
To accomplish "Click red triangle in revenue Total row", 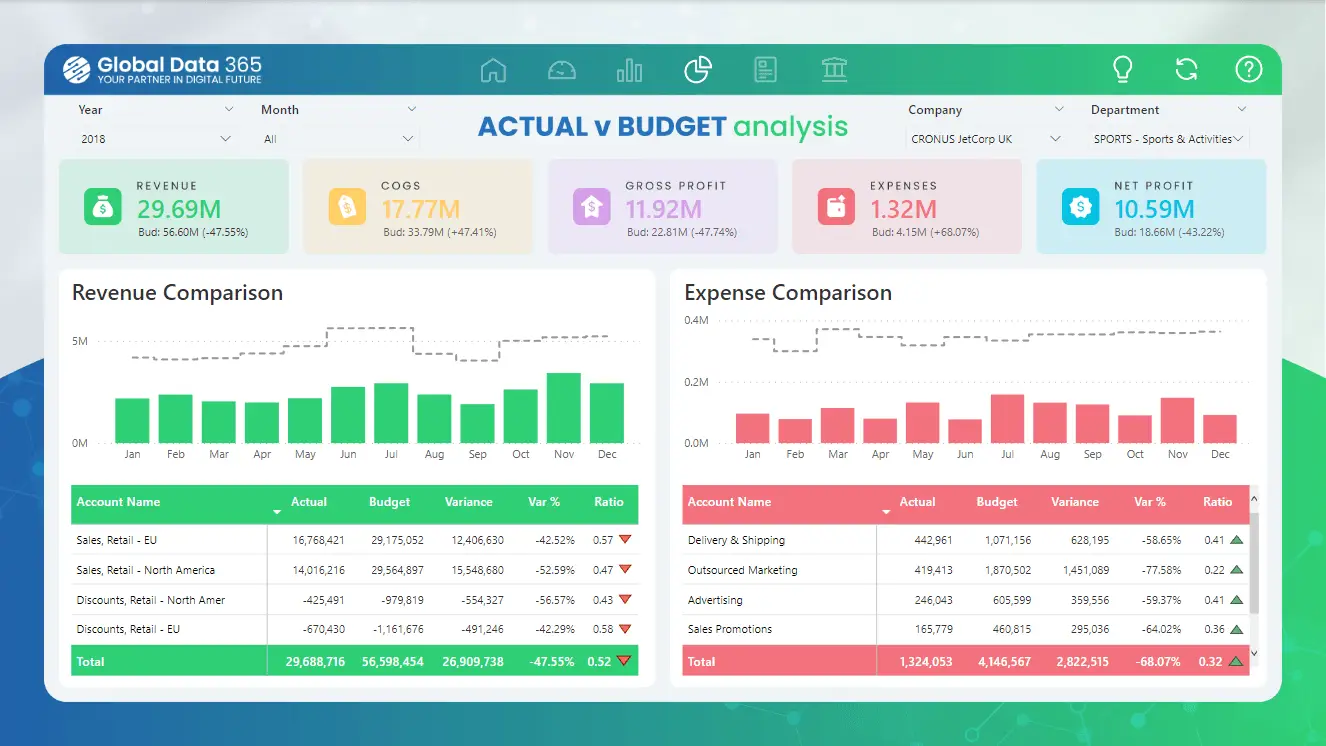I will [625, 661].
